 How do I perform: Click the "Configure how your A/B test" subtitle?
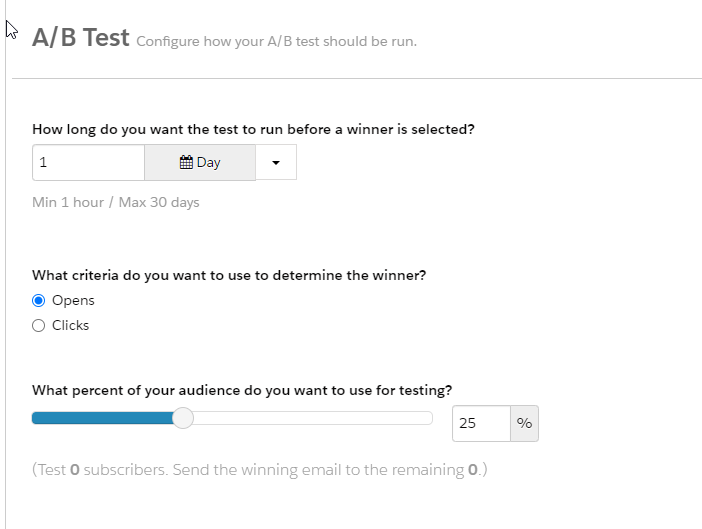[x=276, y=42]
